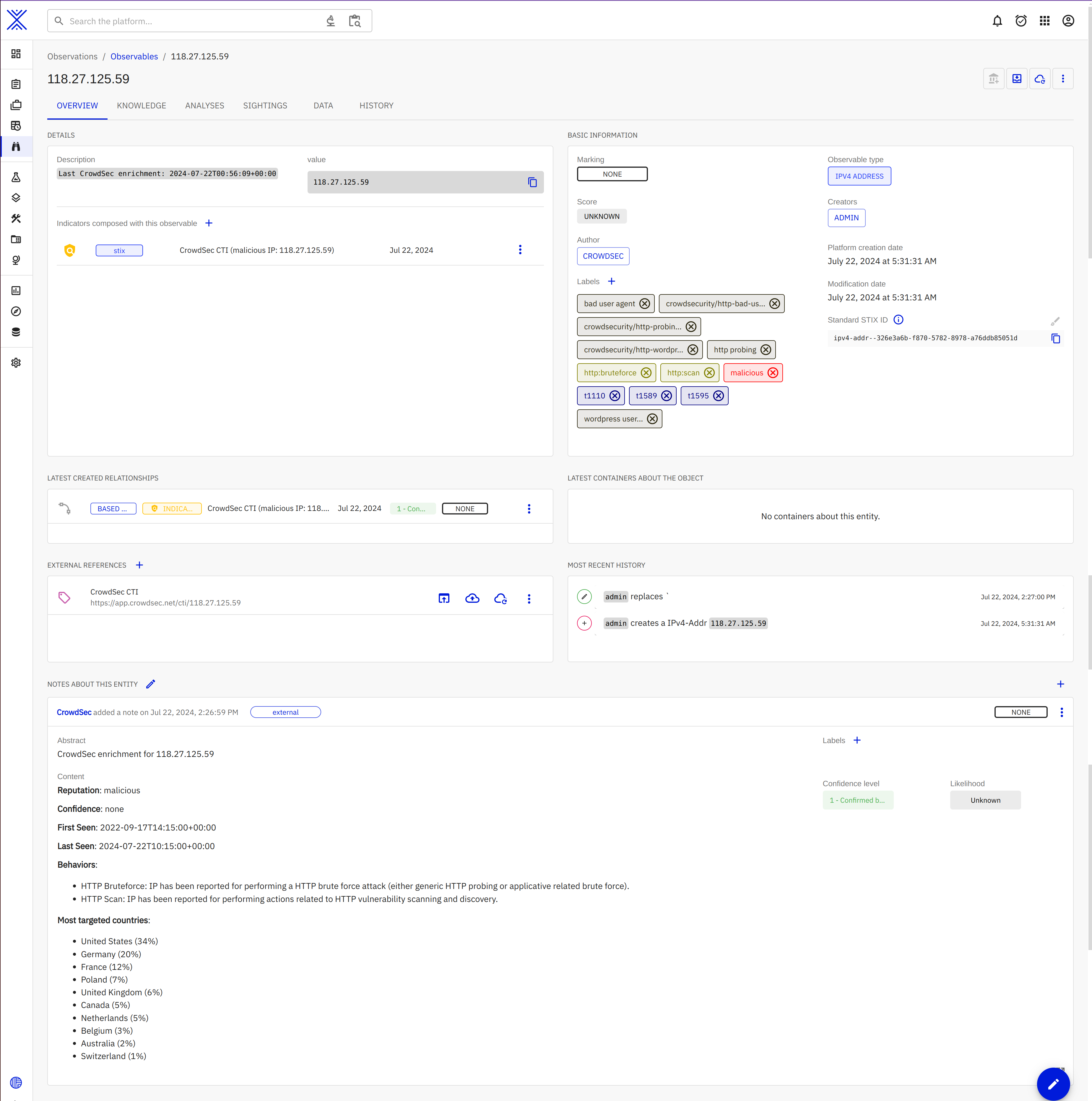Remove the malicious label
1092x1101 pixels.
(773, 373)
